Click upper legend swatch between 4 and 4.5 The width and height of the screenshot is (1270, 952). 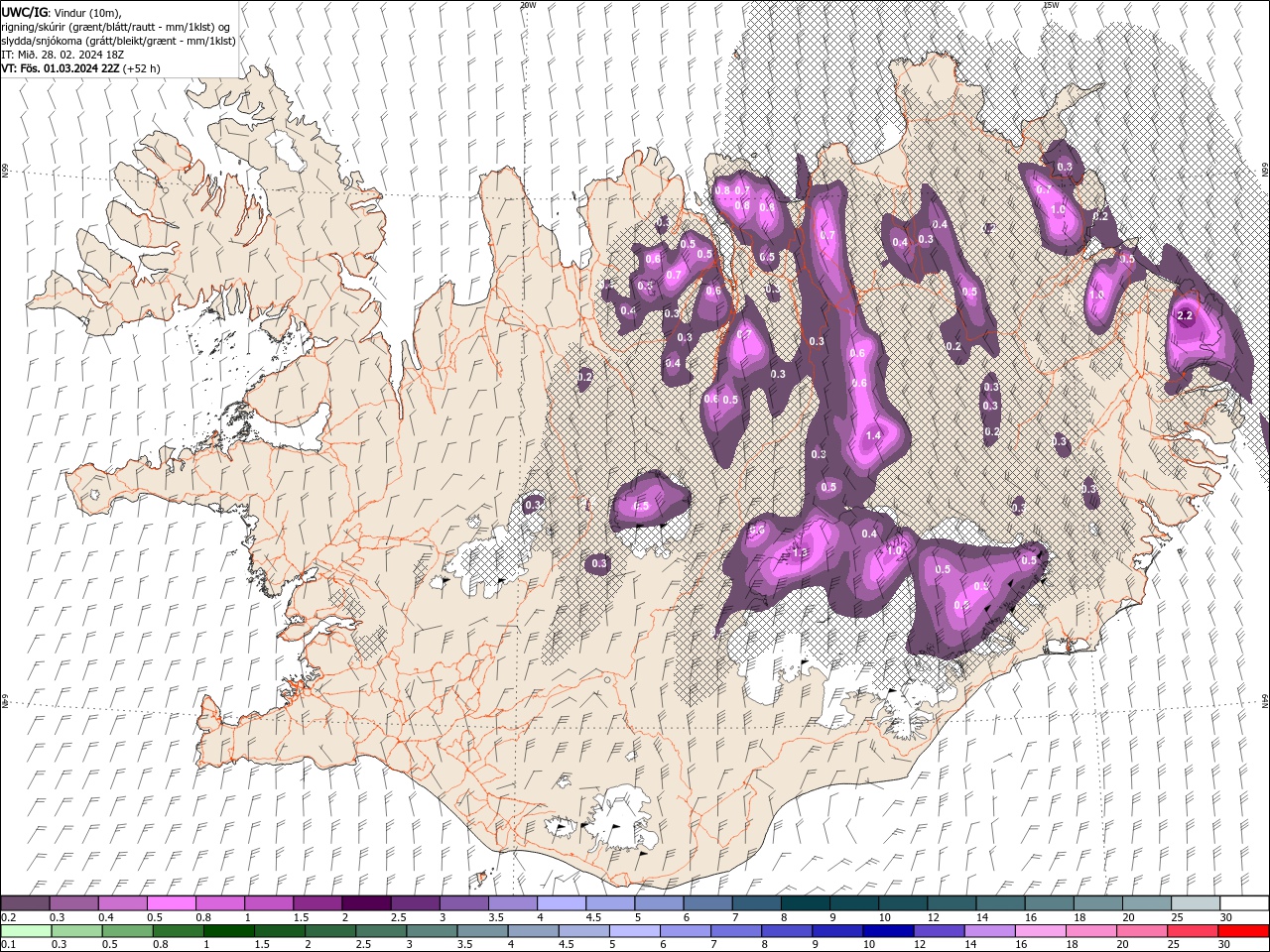(x=561, y=903)
